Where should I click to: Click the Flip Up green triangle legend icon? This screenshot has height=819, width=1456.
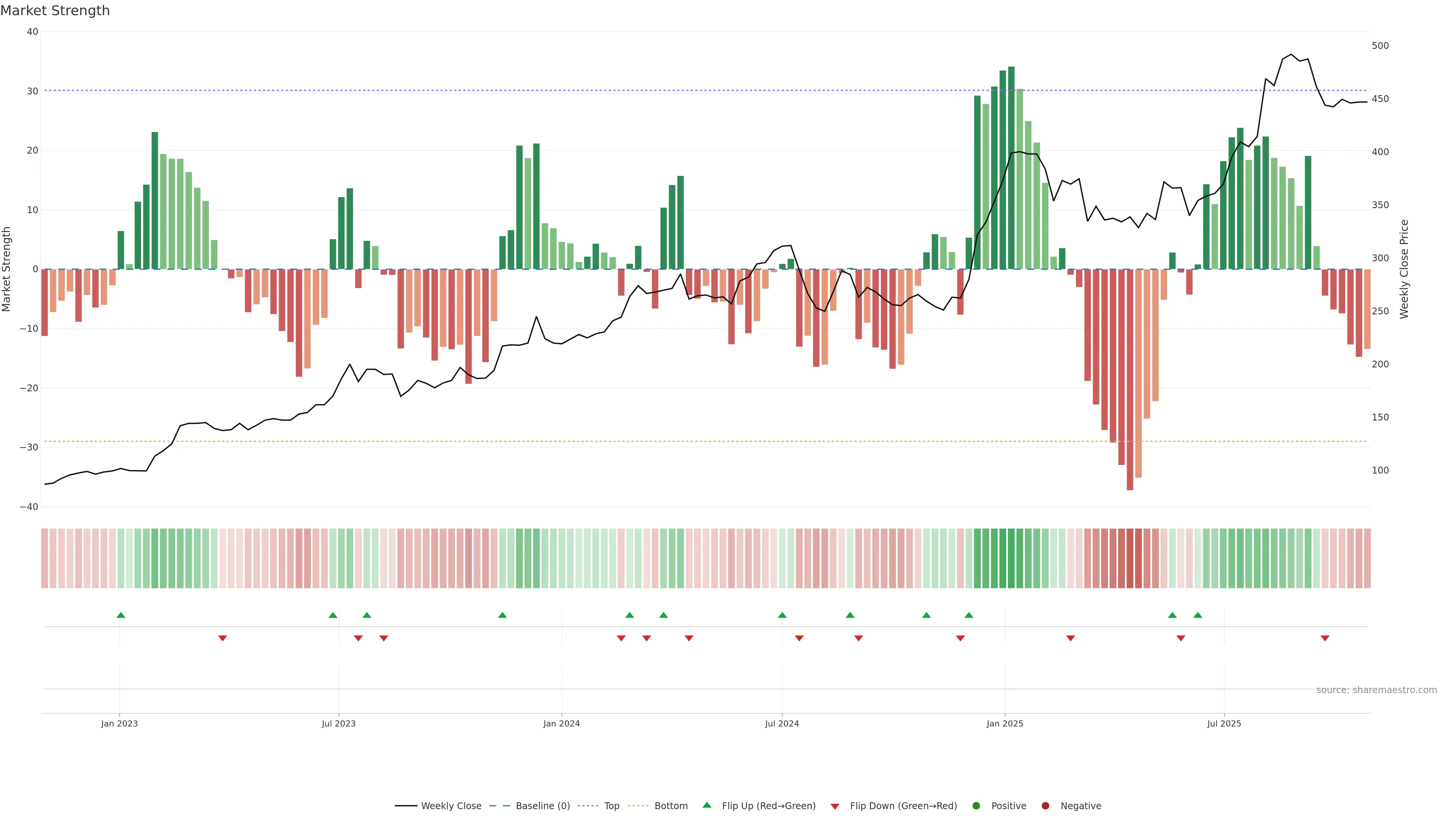pos(706,805)
